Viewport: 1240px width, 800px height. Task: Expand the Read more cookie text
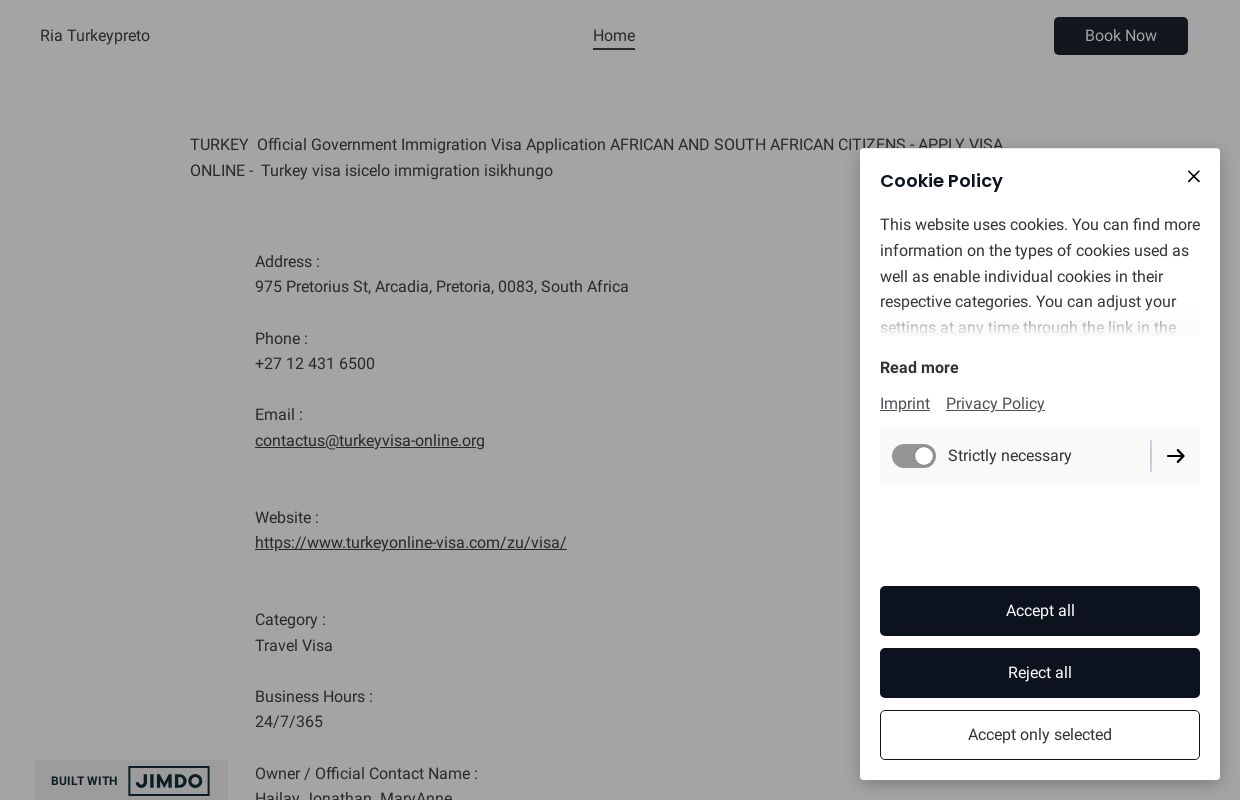pos(919,368)
